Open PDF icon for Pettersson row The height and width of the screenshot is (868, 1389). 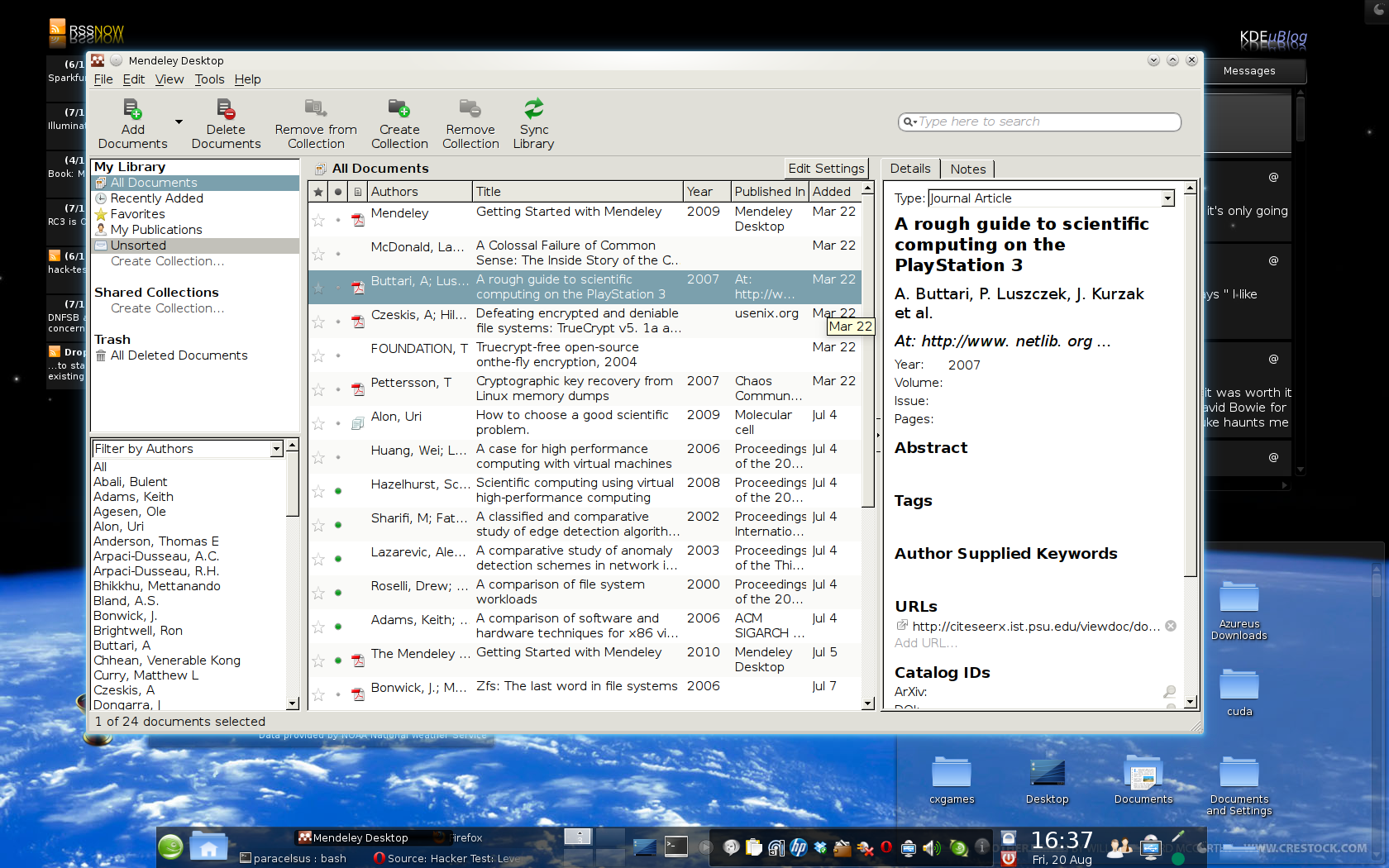point(358,389)
